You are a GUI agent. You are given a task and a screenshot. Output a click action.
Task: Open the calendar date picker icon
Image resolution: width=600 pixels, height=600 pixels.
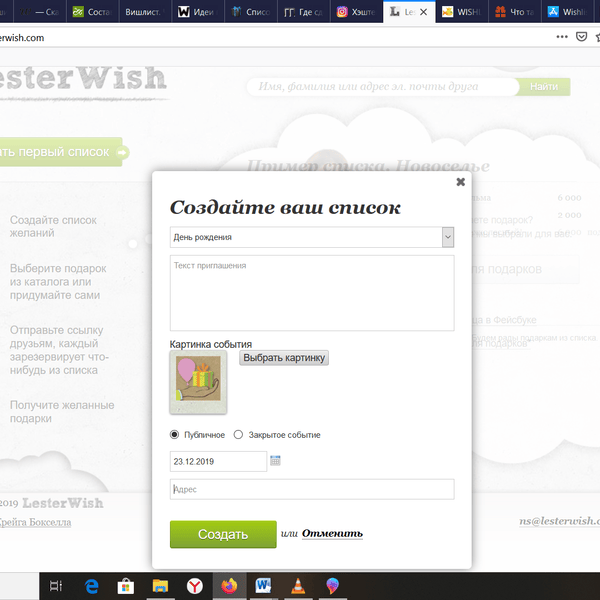(x=275, y=460)
